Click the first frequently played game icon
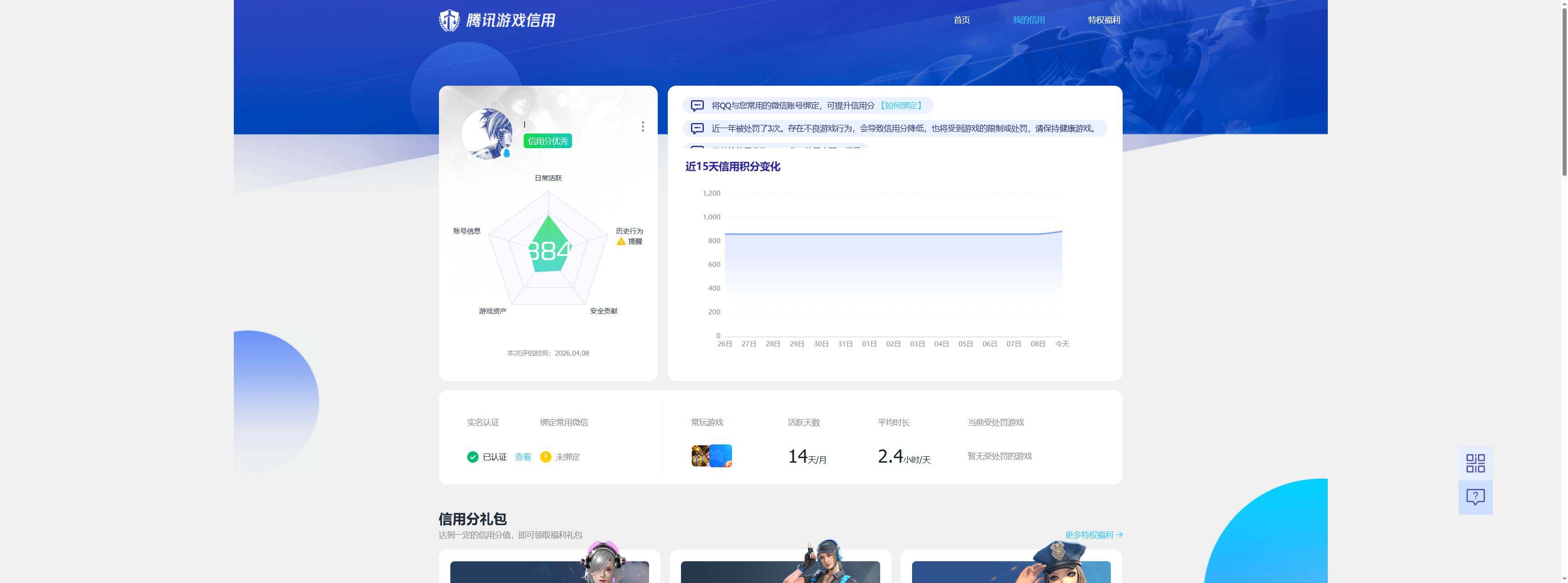 click(x=700, y=456)
